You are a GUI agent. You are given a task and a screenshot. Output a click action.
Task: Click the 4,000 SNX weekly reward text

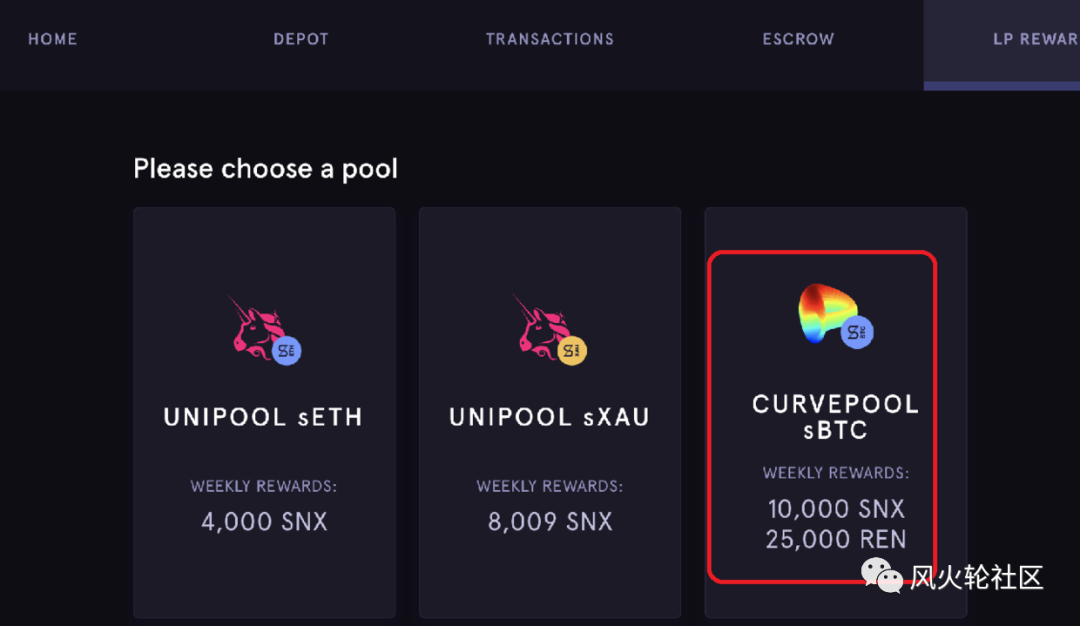[x=264, y=522]
